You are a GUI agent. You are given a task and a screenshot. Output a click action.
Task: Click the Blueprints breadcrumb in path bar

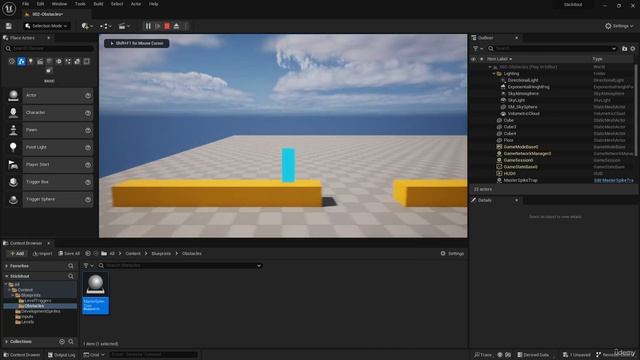click(161, 253)
